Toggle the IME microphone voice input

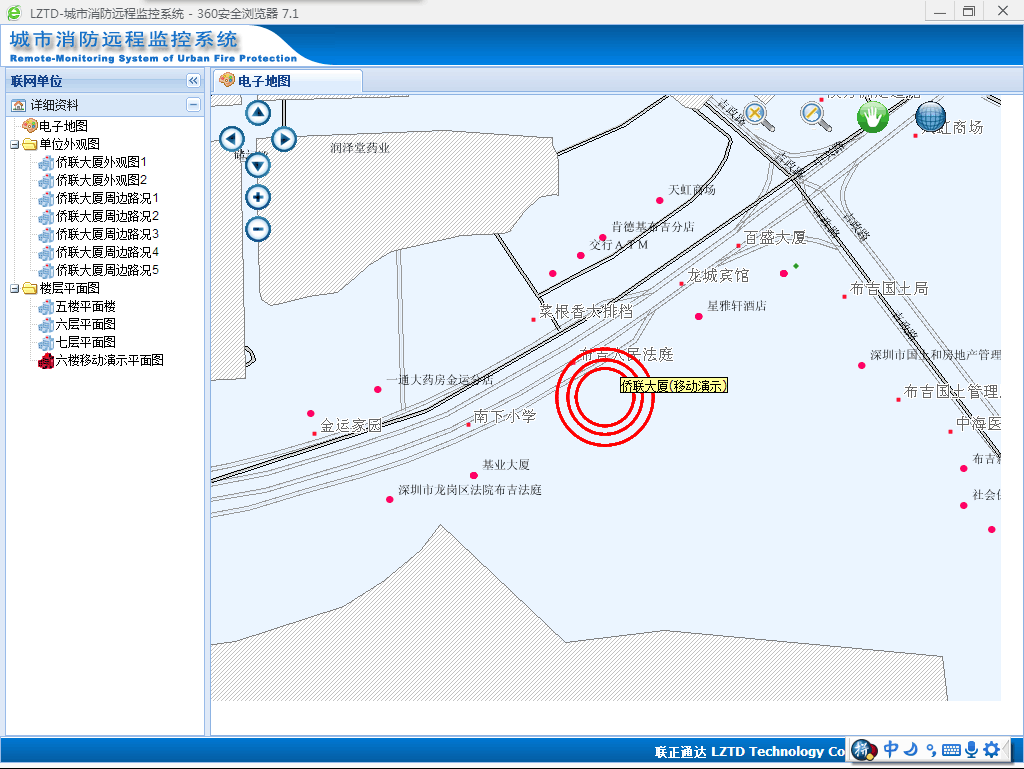970,749
